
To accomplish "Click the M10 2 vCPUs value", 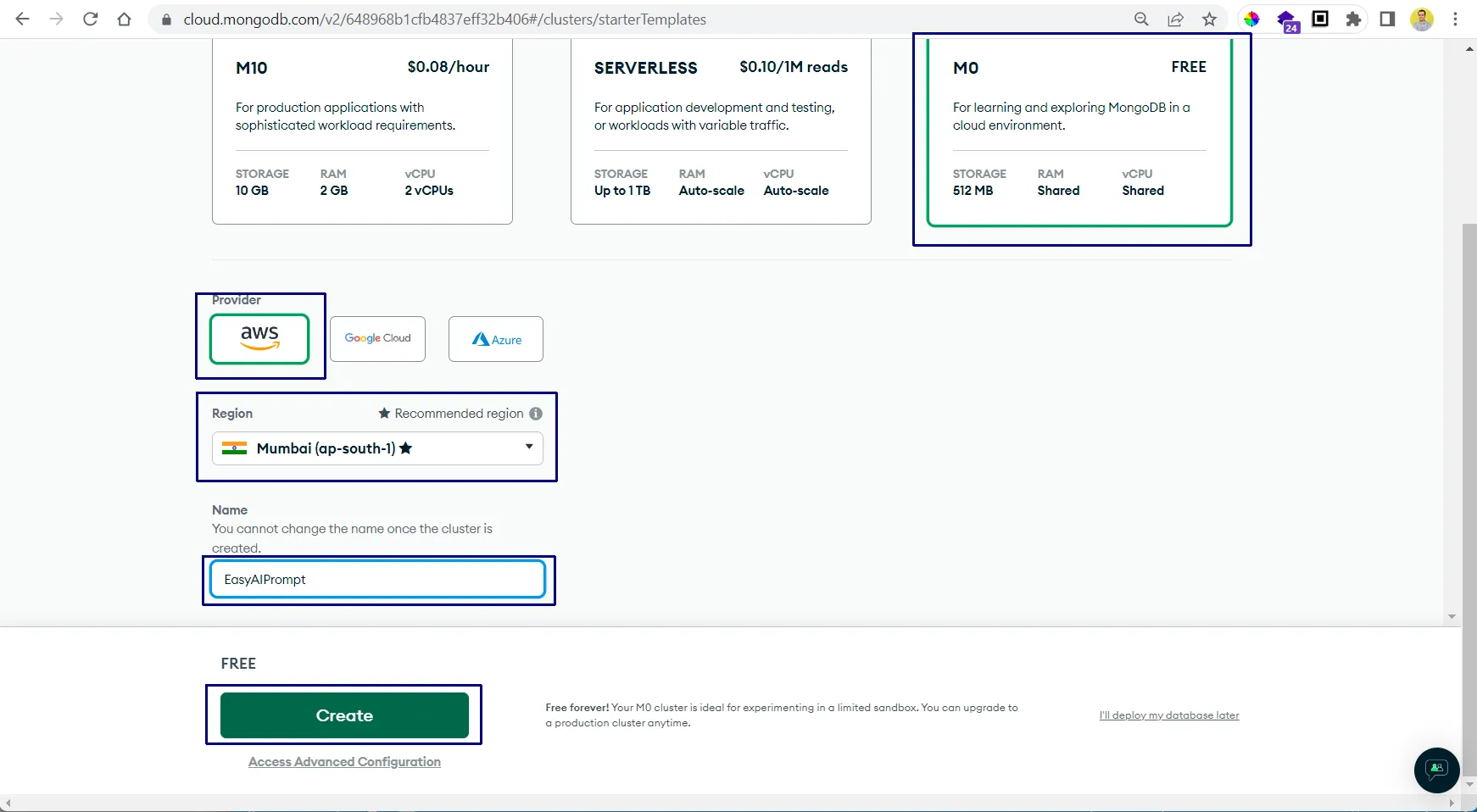I will coord(429,191).
